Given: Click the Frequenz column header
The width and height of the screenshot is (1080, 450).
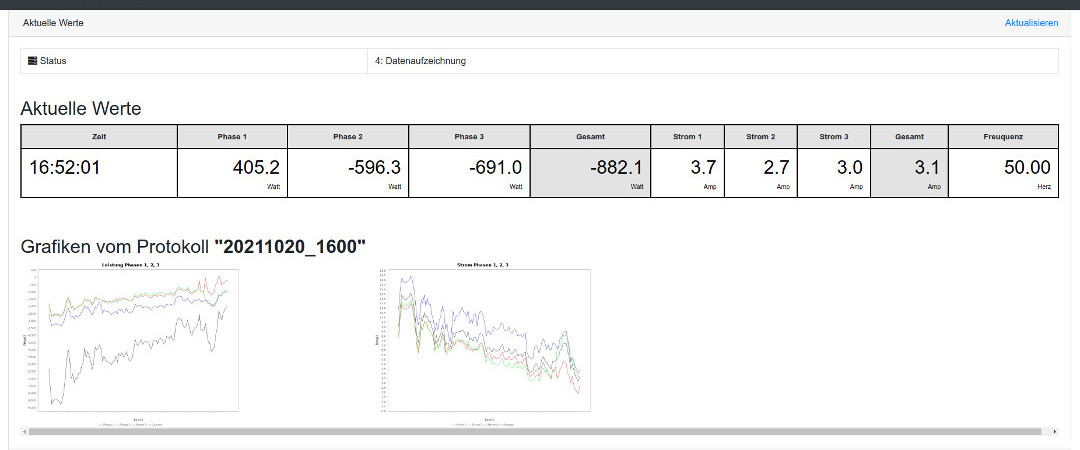Looking at the screenshot, I should (x=1003, y=136).
